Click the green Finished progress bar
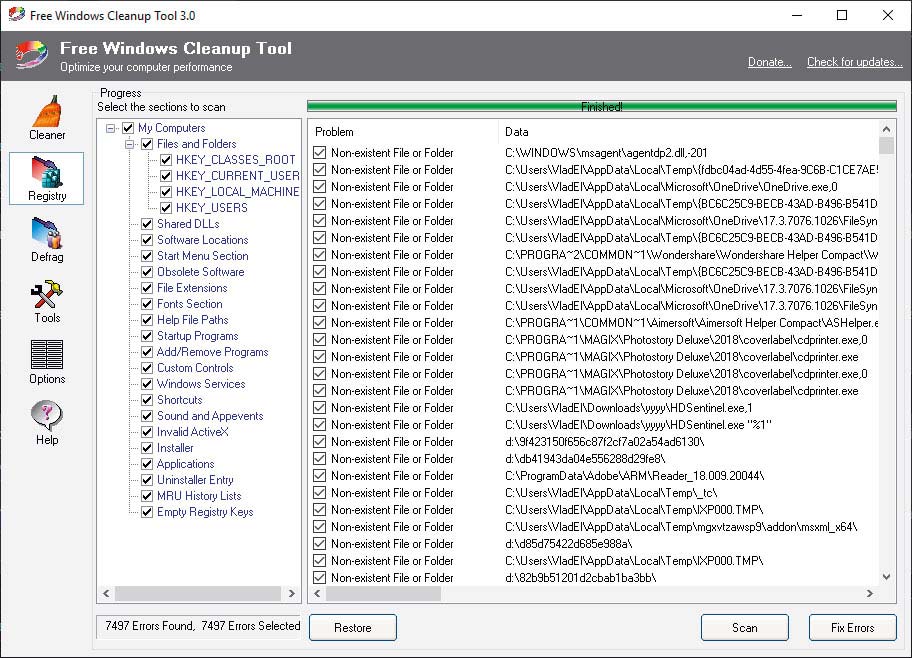Viewport: 912px width, 658px height. coord(601,106)
